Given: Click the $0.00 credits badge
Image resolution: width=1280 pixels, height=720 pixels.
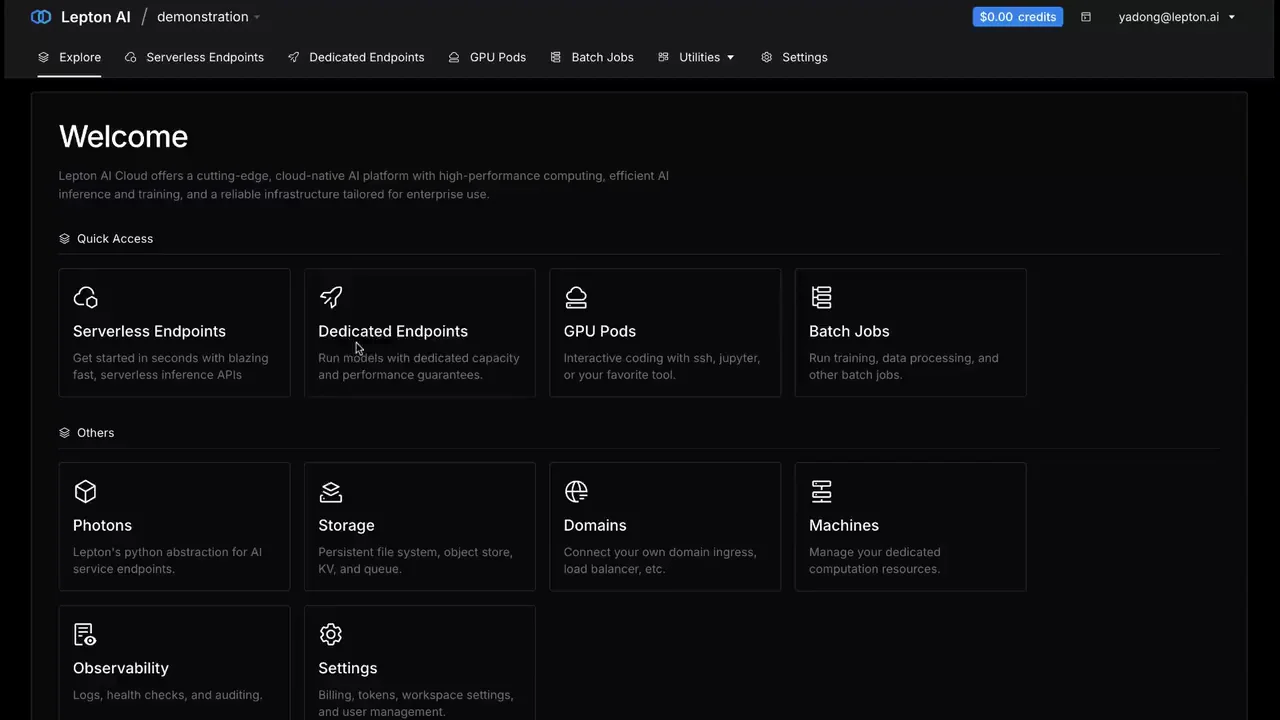Looking at the screenshot, I should coord(1017,17).
